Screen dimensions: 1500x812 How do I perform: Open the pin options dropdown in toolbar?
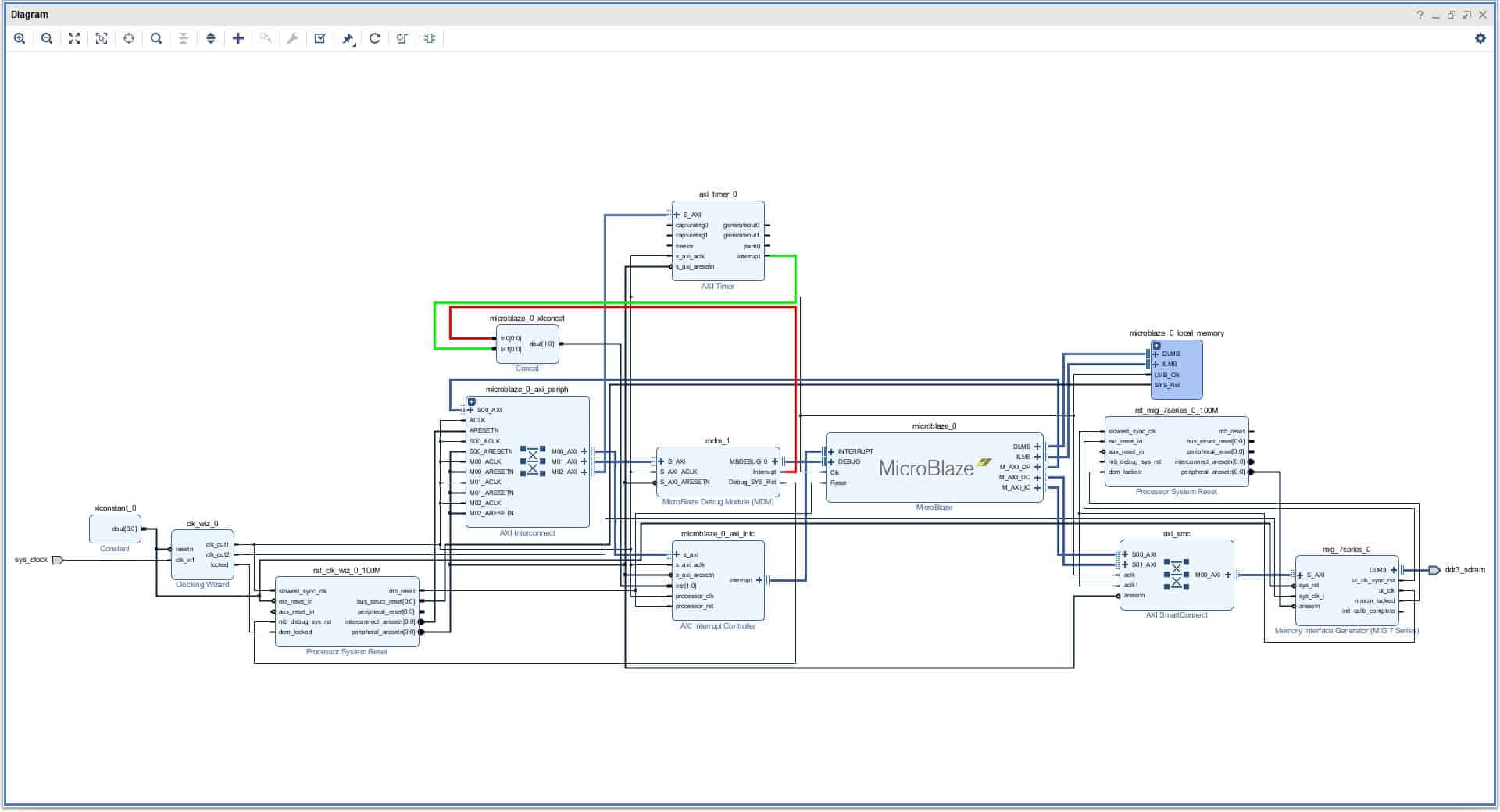click(x=348, y=39)
